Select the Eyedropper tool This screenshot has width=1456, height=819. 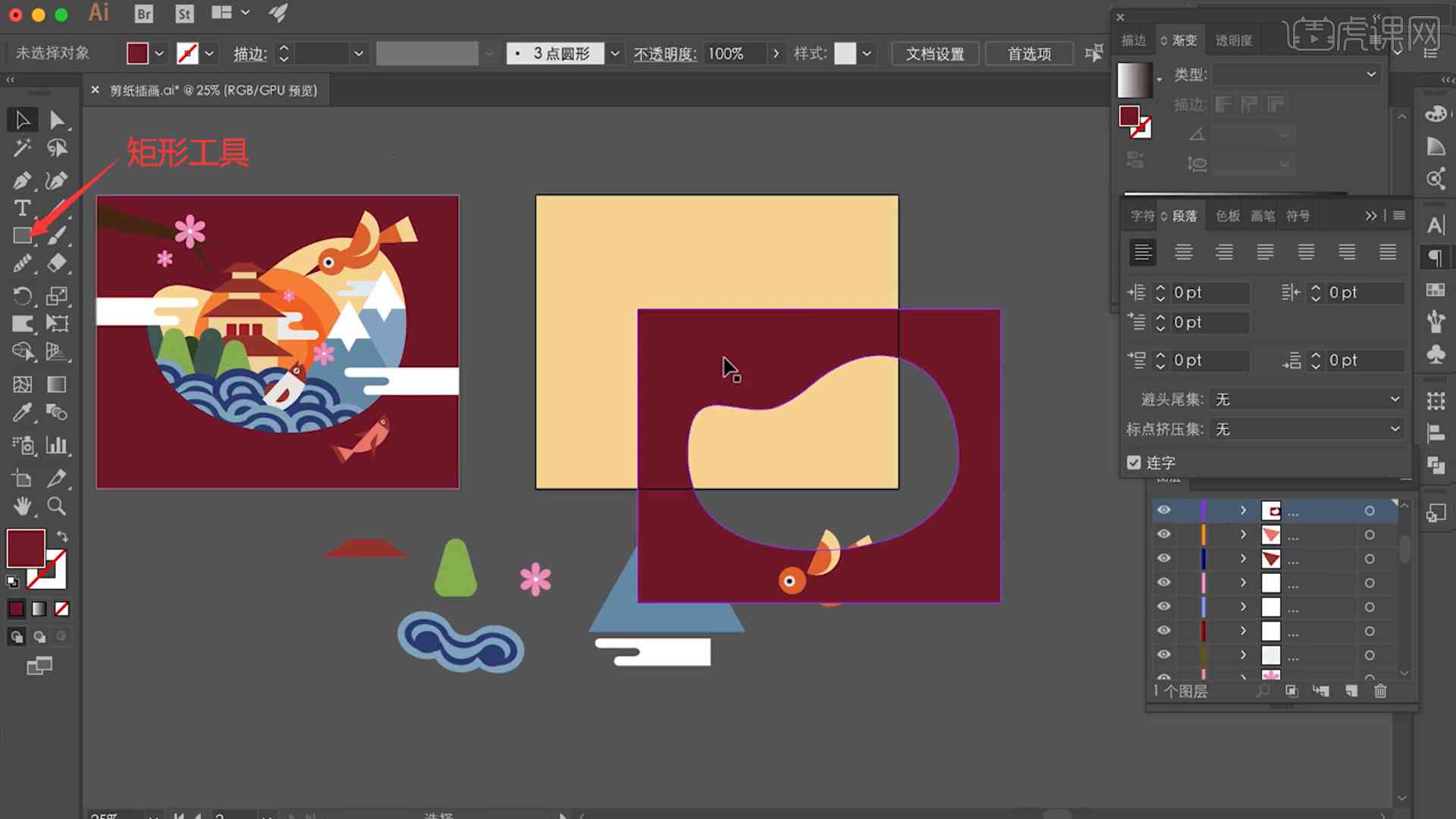22,413
